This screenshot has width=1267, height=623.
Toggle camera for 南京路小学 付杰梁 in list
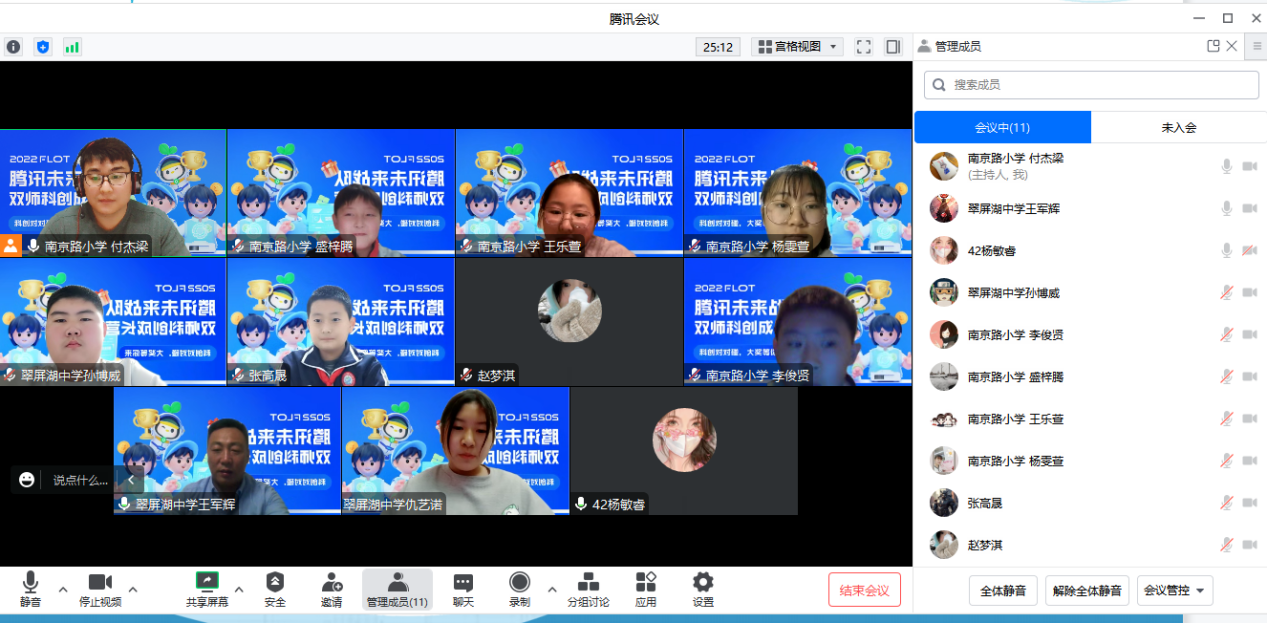pos(1249,166)
